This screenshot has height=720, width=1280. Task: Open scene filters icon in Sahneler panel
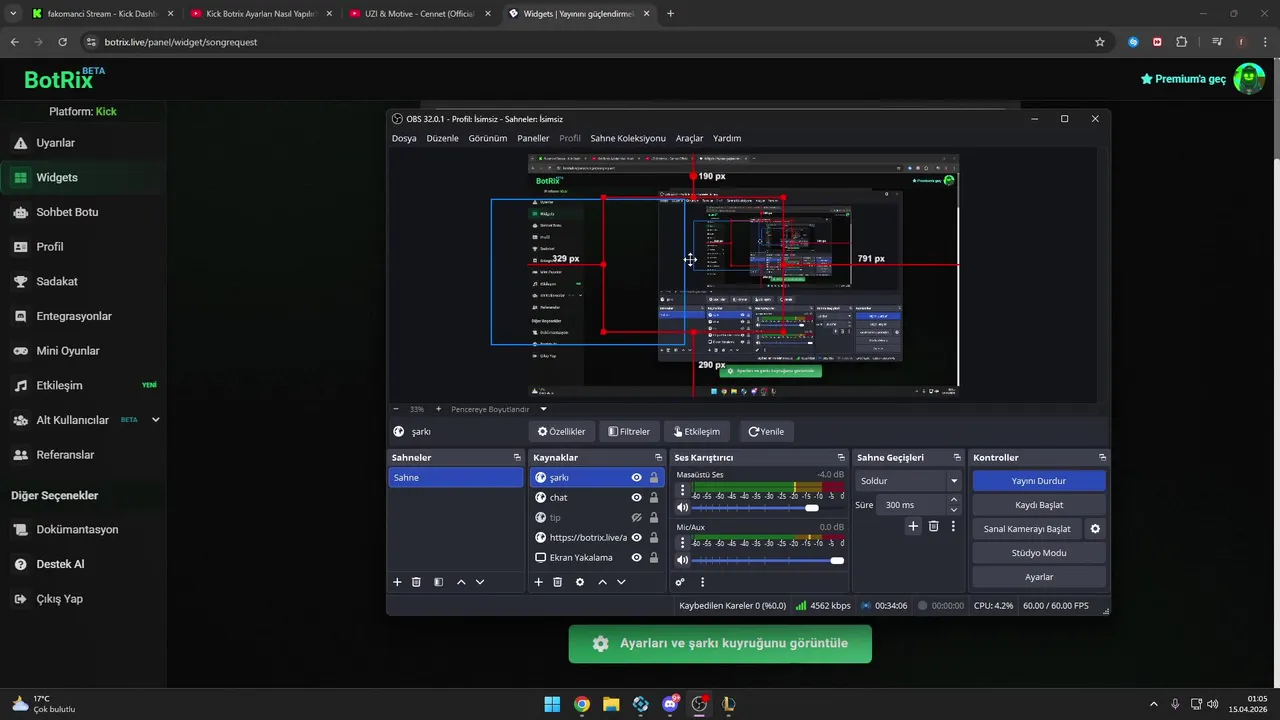[438, 582]
